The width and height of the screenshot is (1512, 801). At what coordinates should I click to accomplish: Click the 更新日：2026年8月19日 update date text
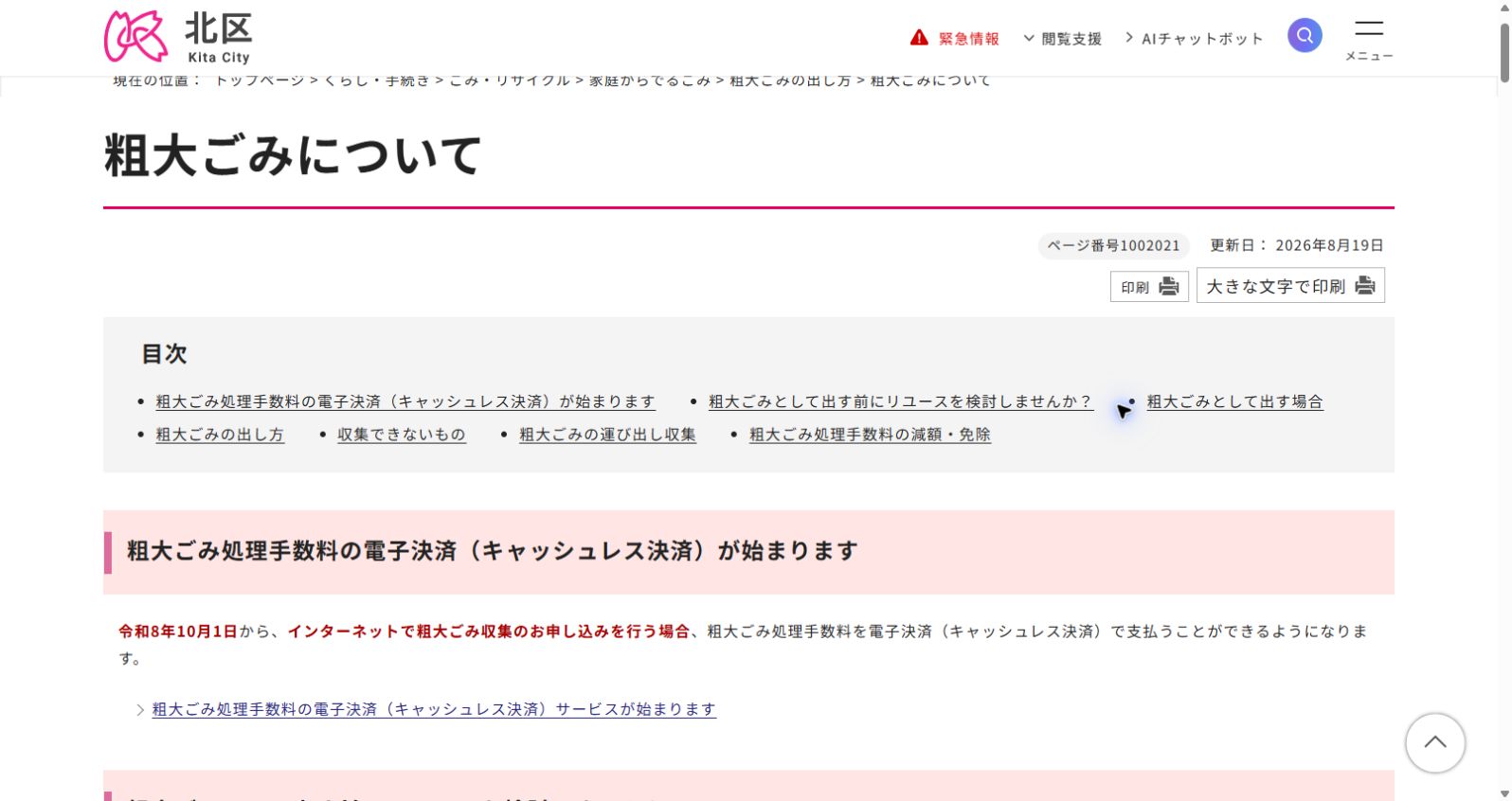(x=1297, y=246)
